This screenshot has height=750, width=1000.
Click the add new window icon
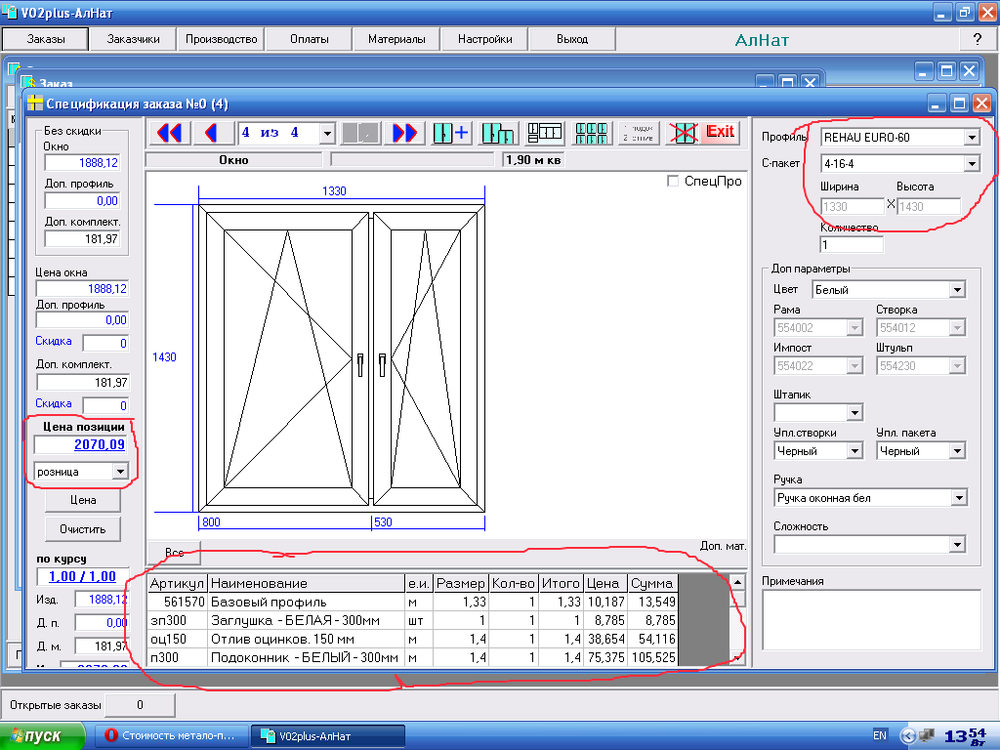coord(451,133)
